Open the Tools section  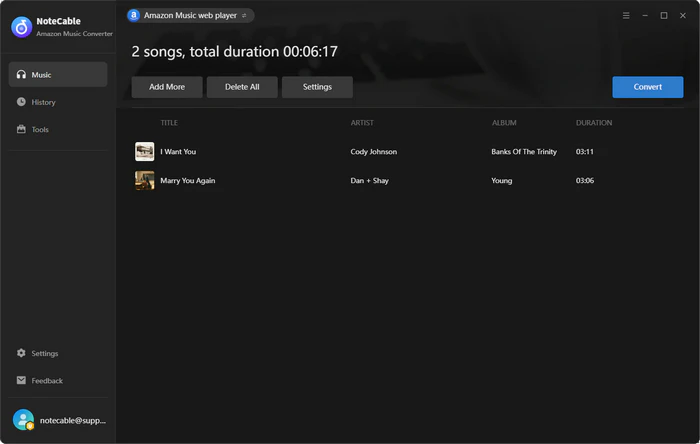pyautogui.click(x=58, y=129)
